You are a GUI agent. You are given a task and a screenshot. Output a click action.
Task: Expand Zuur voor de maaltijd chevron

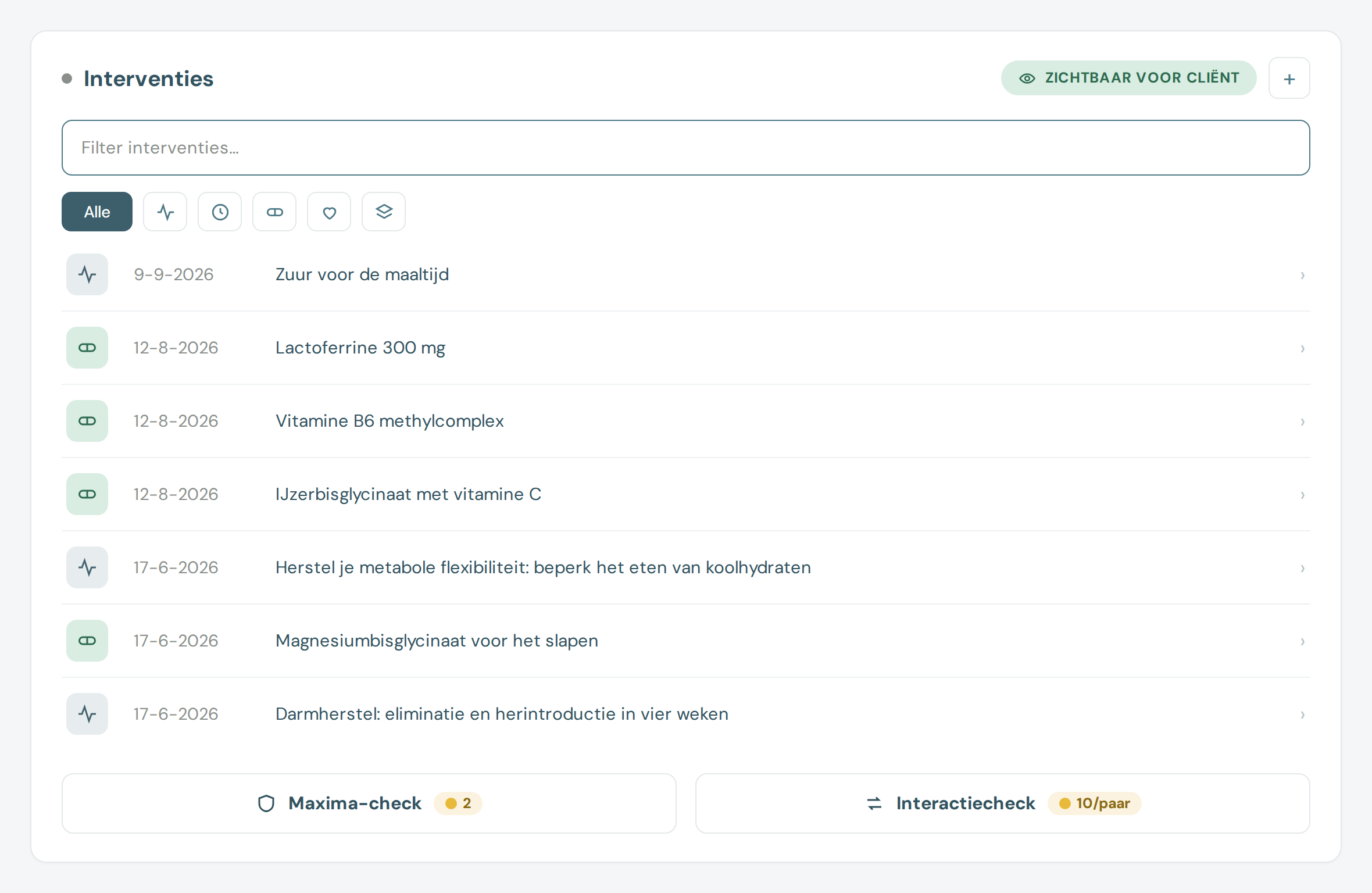point(1302,275)
